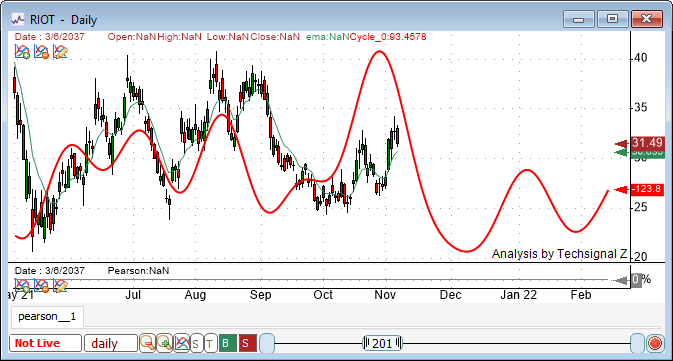Remove an indicator from the price pane
The height and width of the screenshot is (361, 673).
pos(41,52)
